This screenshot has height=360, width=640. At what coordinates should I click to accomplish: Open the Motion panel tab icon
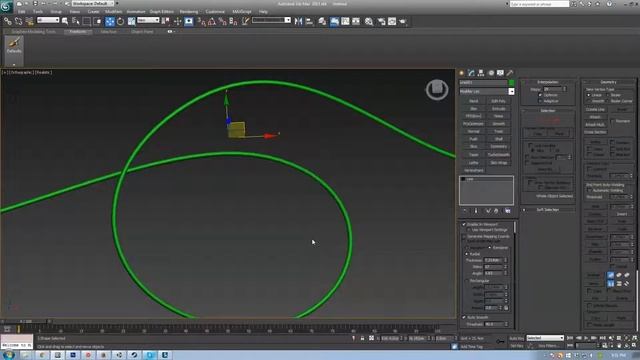click(491, 73)
